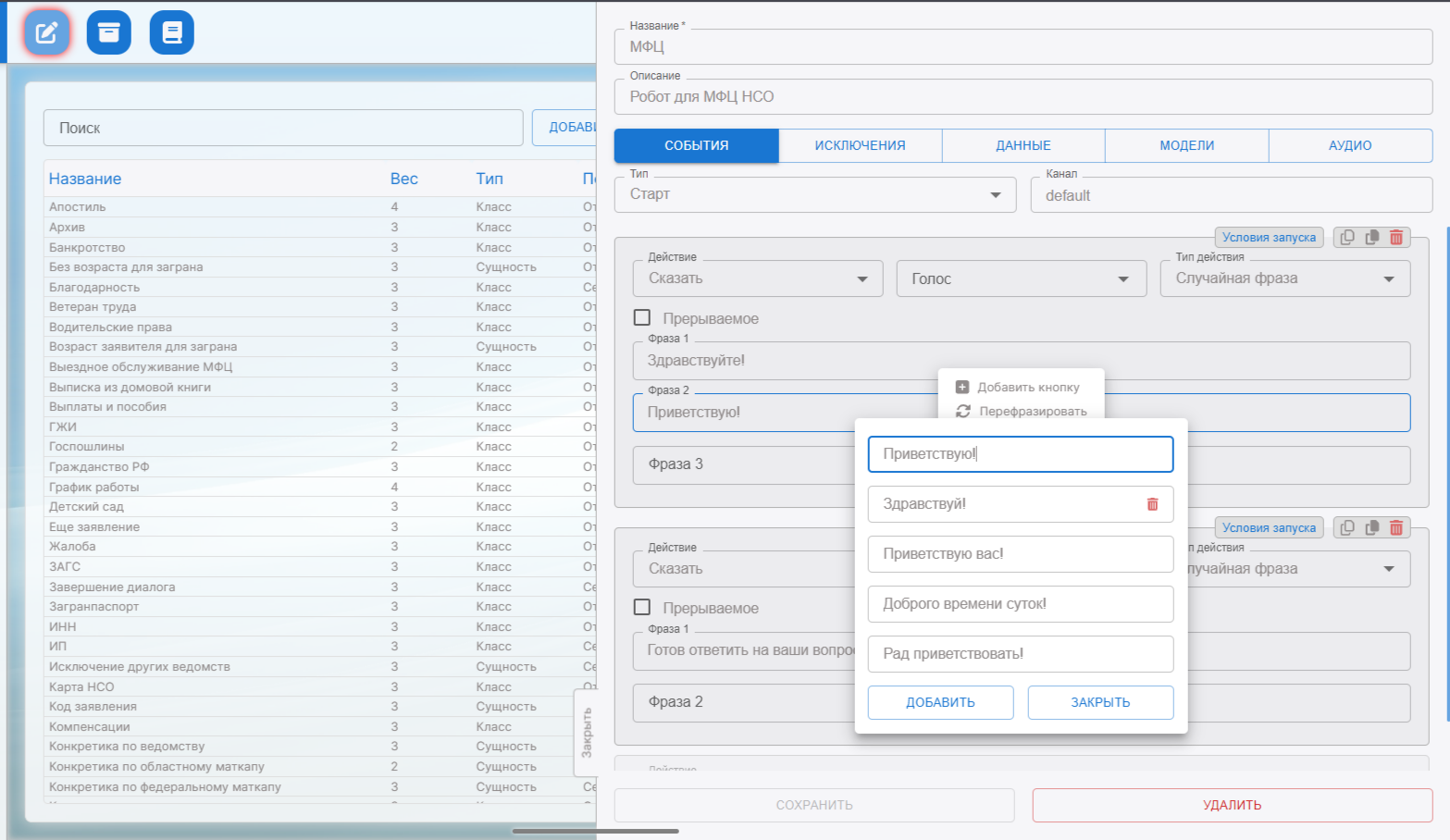Click the 'Поиск' search field
Image resolution: width=1450 pixels, height=840 pixels.
click(x=282, y=129)
